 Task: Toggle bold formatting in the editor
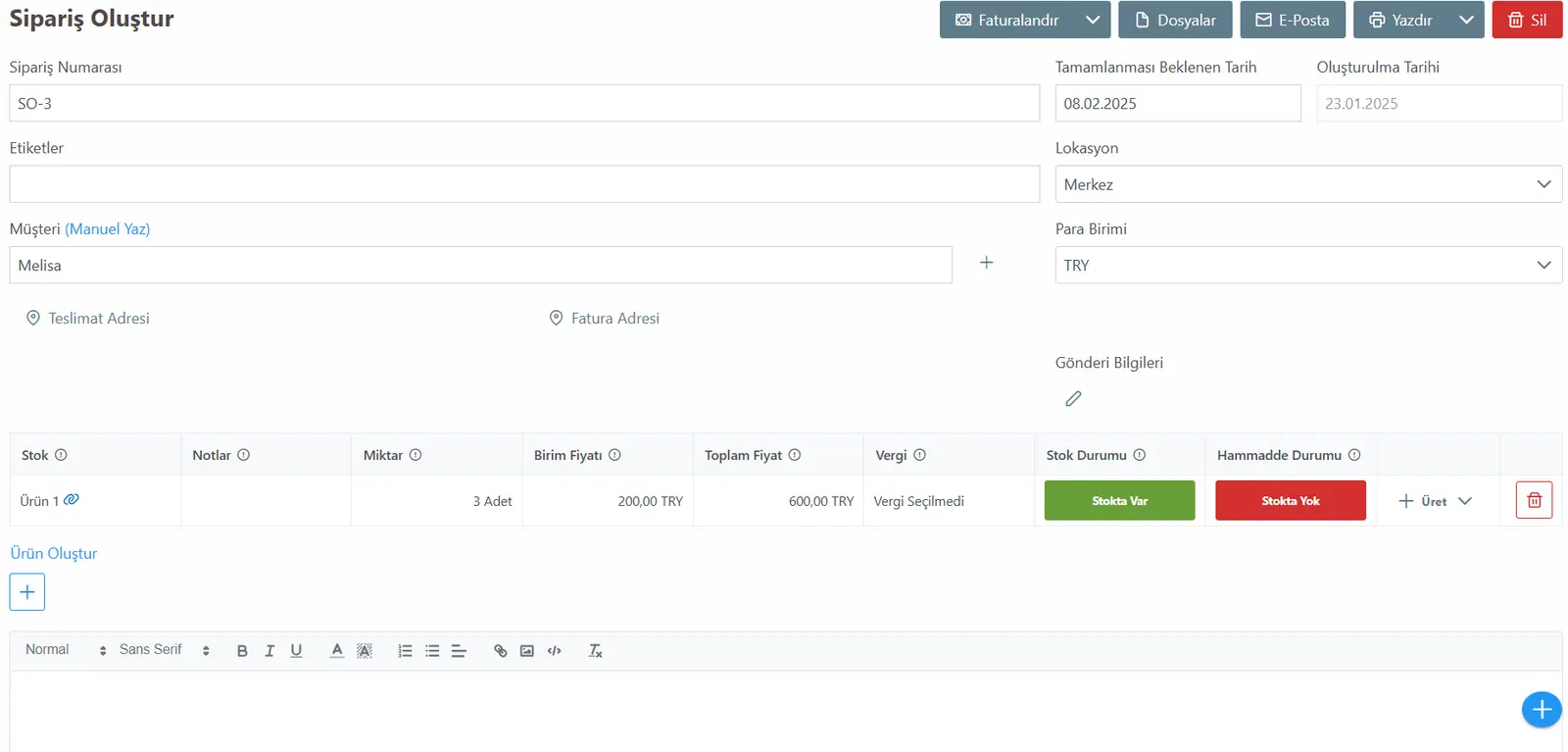click(x=242, y=651)
